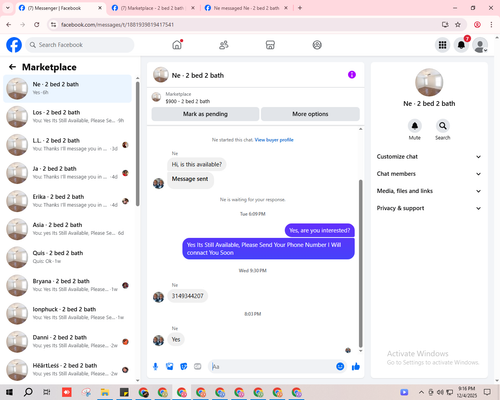Open the tab search dropdown arrow
500x400 pixels.
click(x=8, y=8)
